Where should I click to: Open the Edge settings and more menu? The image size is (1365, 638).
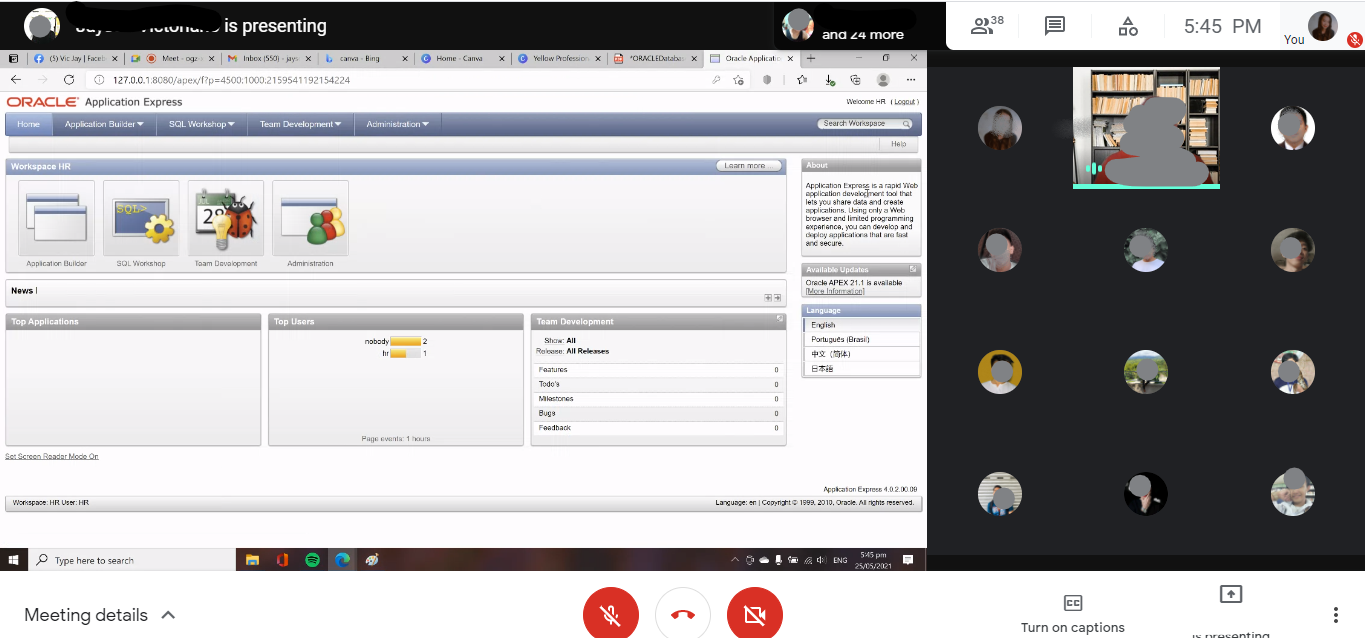pos(910,79)
